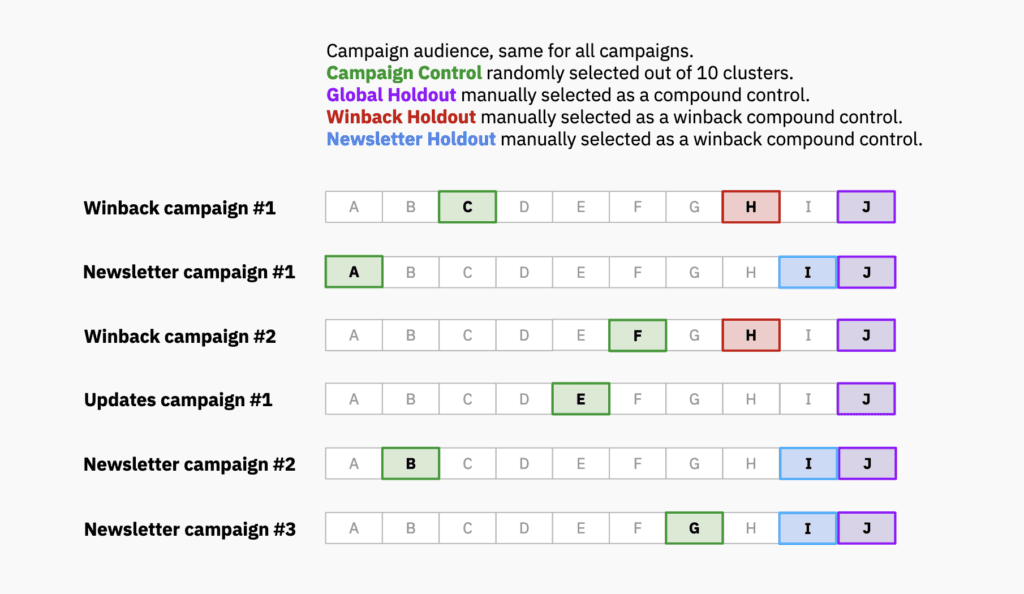Image resolution: width=1024 pixels, height=594 pixels.
Task: Click green cluster C in Winback campaign #1
Action: [x=467, y=207]
